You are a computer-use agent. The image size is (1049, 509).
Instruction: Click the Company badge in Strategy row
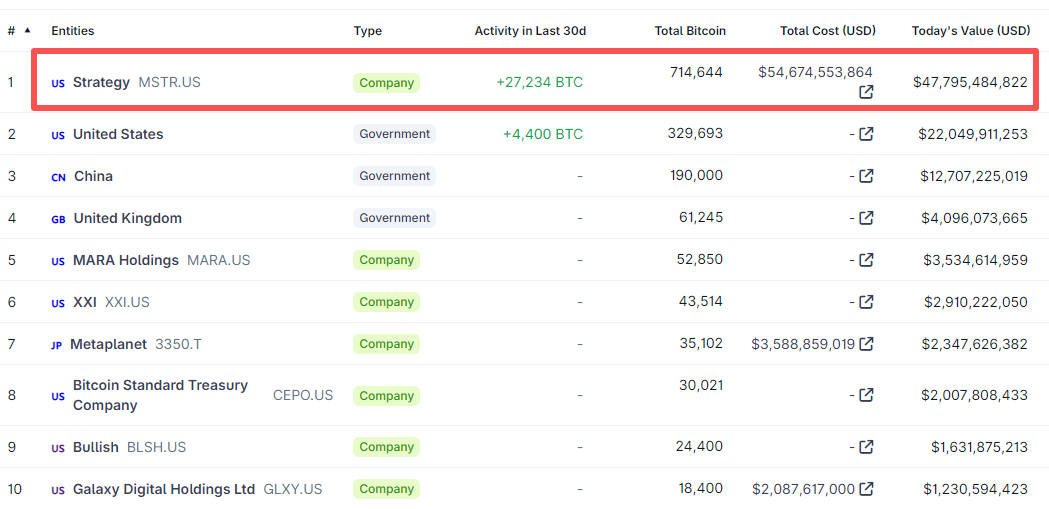[386, 83]
